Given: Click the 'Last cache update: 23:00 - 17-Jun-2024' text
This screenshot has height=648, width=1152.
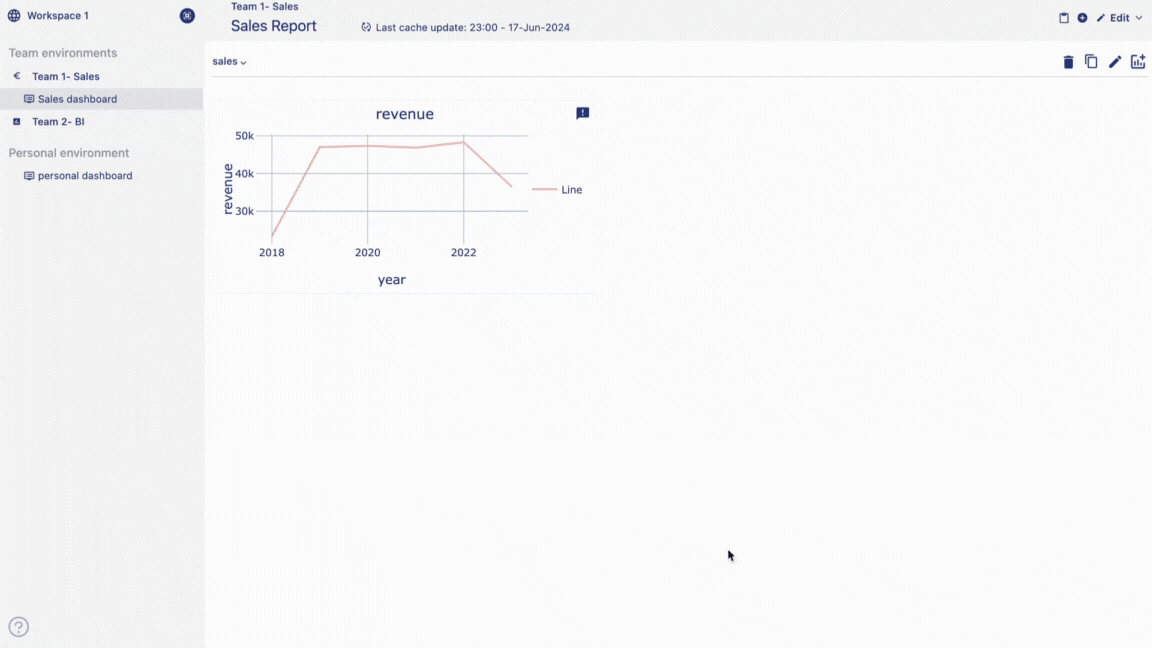Looking at the screenshot, I should click(x=472, y=27).
